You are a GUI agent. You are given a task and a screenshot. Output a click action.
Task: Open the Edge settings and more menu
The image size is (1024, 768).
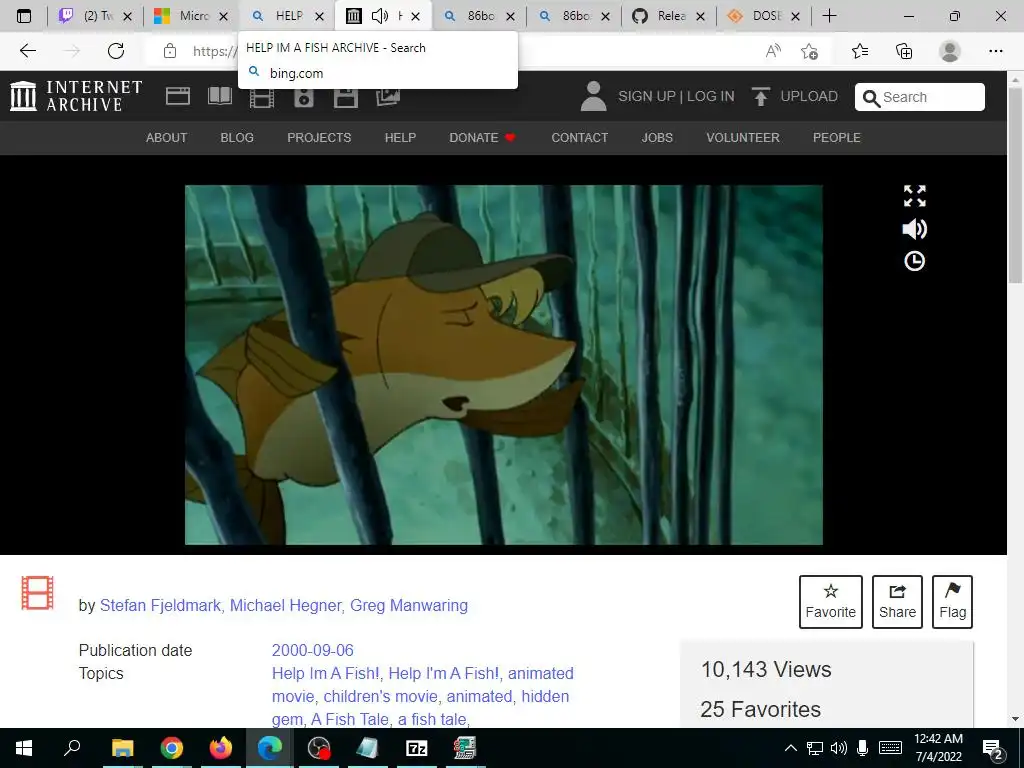[995, 51]
